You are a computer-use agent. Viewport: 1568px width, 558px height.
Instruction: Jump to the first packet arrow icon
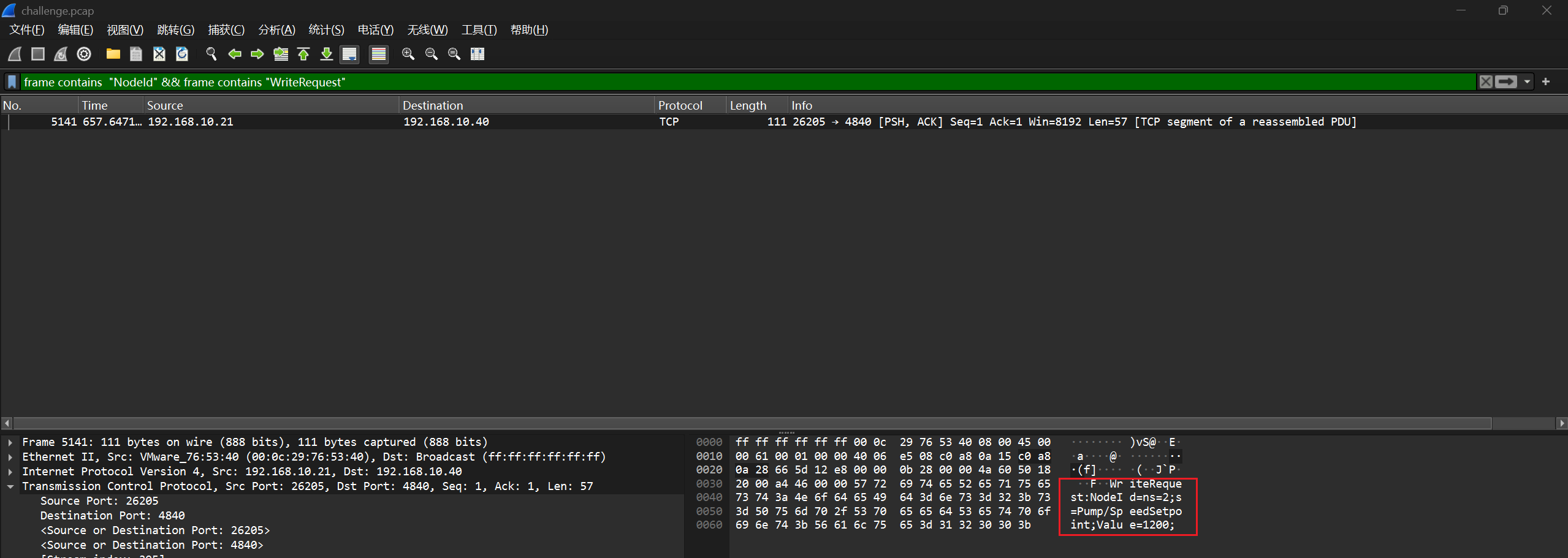[303, 54]
